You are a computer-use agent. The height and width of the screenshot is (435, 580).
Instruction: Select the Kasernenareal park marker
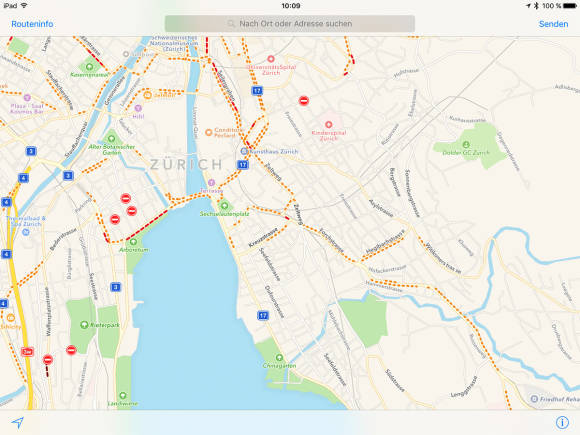point(89,67)
